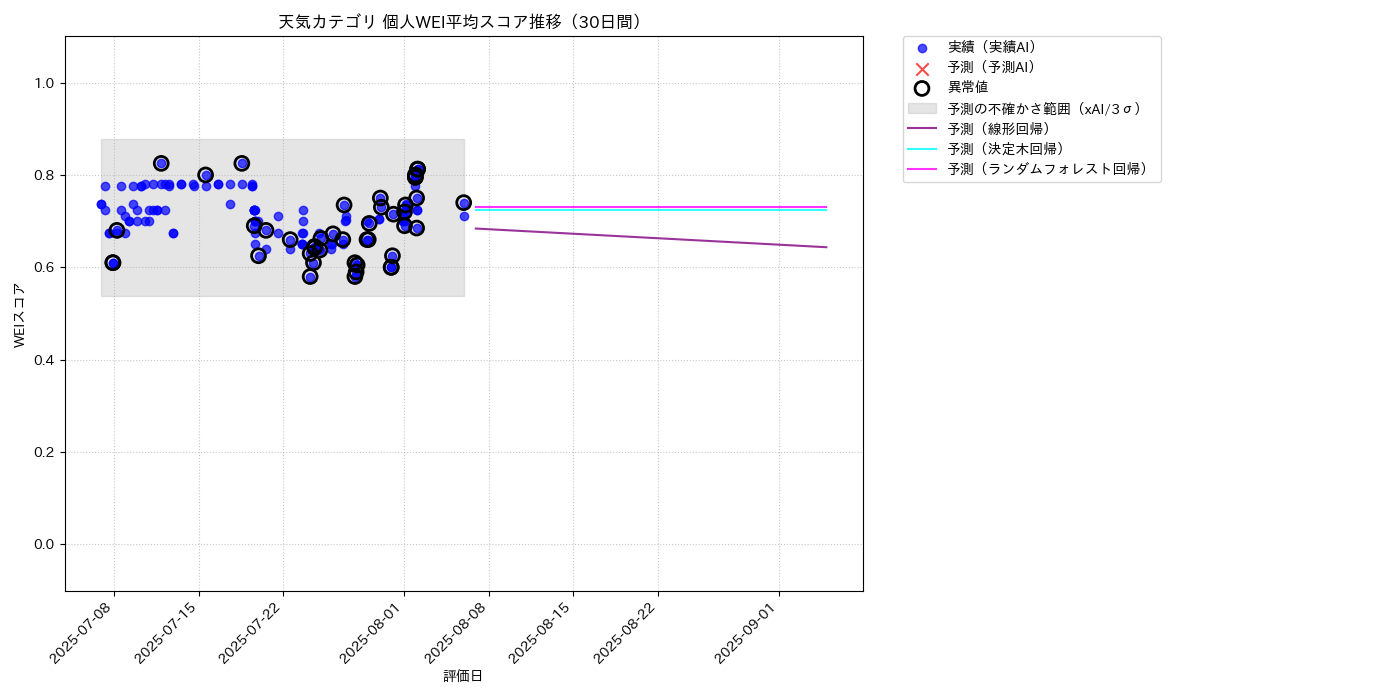This screenshot has height=700, width=1400.
Task: Click the circled outlier point just before 2025-08-08
Action: click(464, 203)
